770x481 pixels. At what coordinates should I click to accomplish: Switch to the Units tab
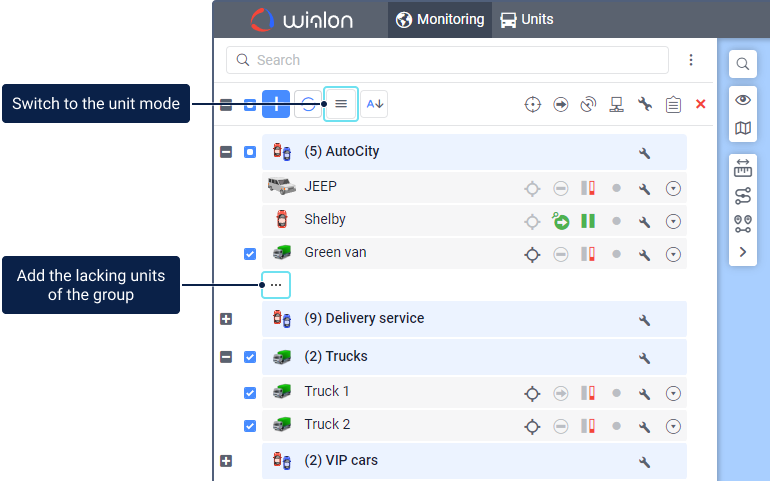(527, 19)
